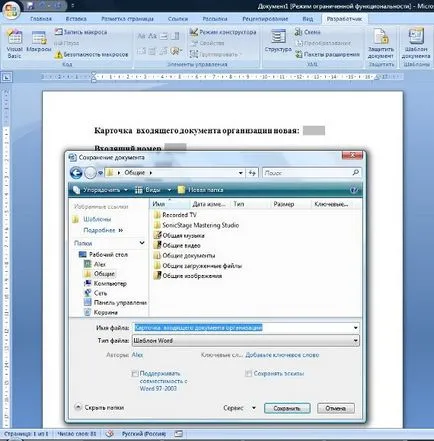Open SonicStage Mastering Studio folder
Image resolution: width=434 pixels, height=441 pixels.
[x=196, y=225]
